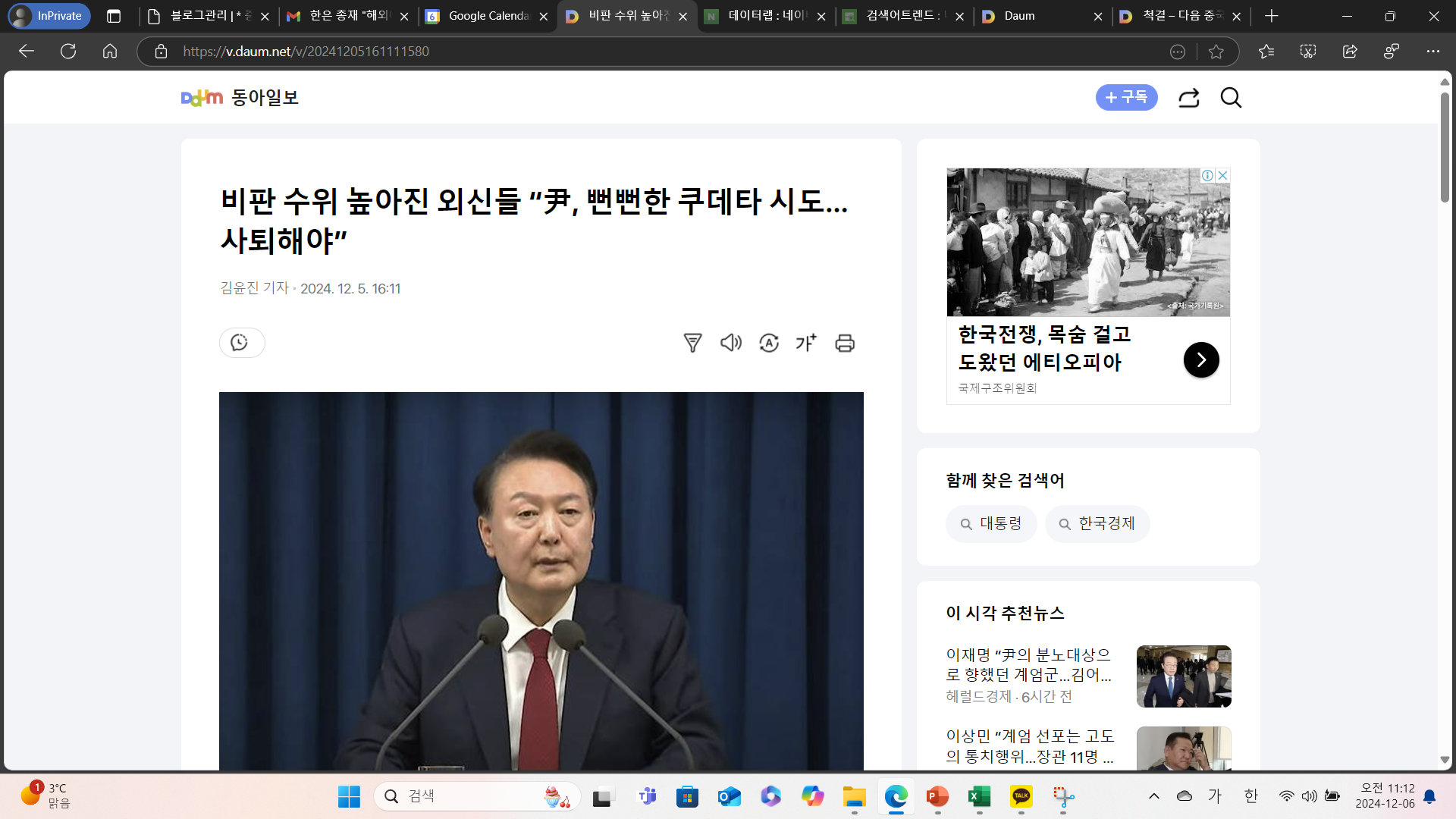Open the comment bubble button

pyautogui.click(x=241, y=343)
